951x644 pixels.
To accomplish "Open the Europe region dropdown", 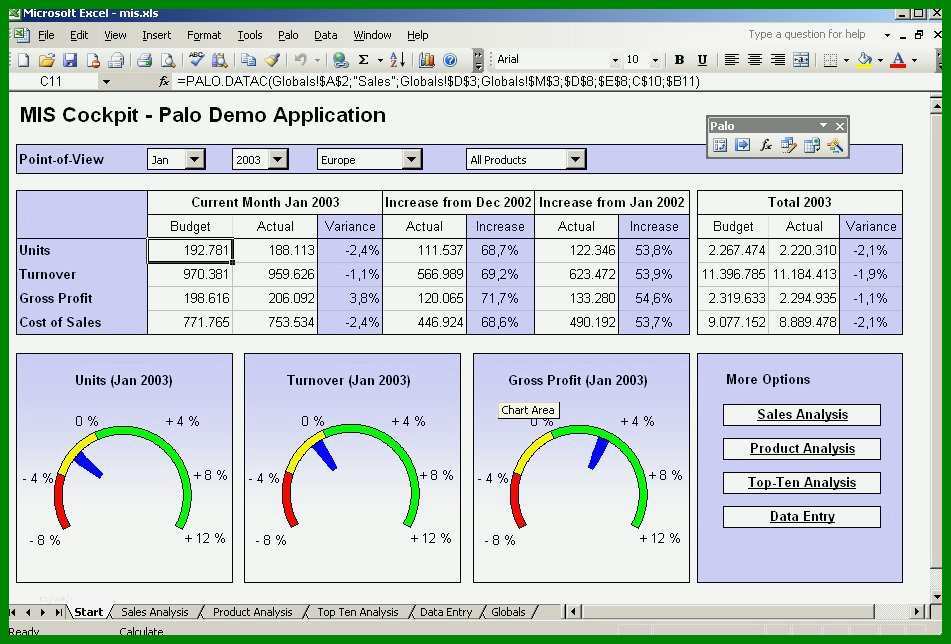I will (411, 159).
